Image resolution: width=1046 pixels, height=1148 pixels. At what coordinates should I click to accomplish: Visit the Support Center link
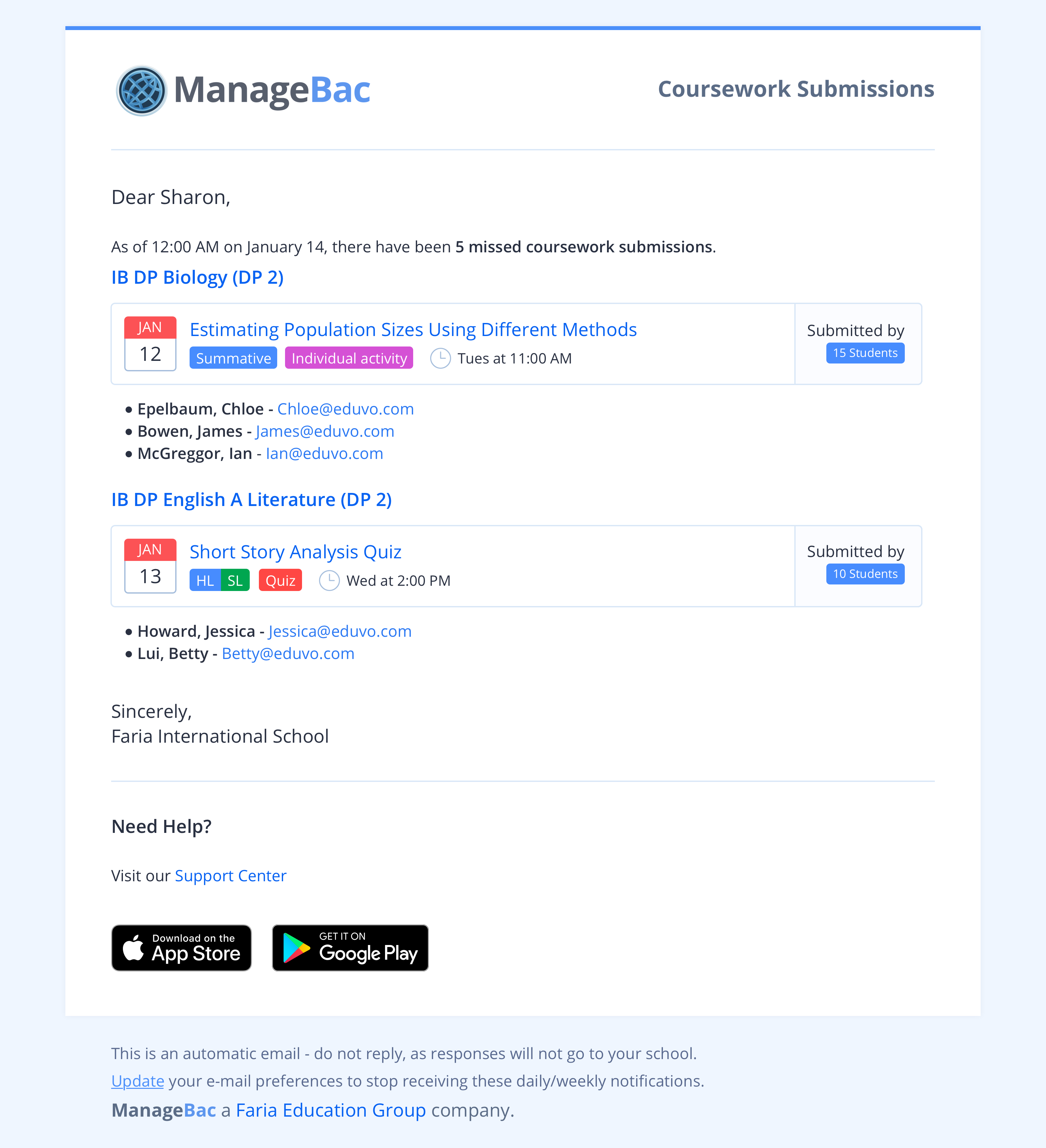pyautogui.click(x=230, y=876)
